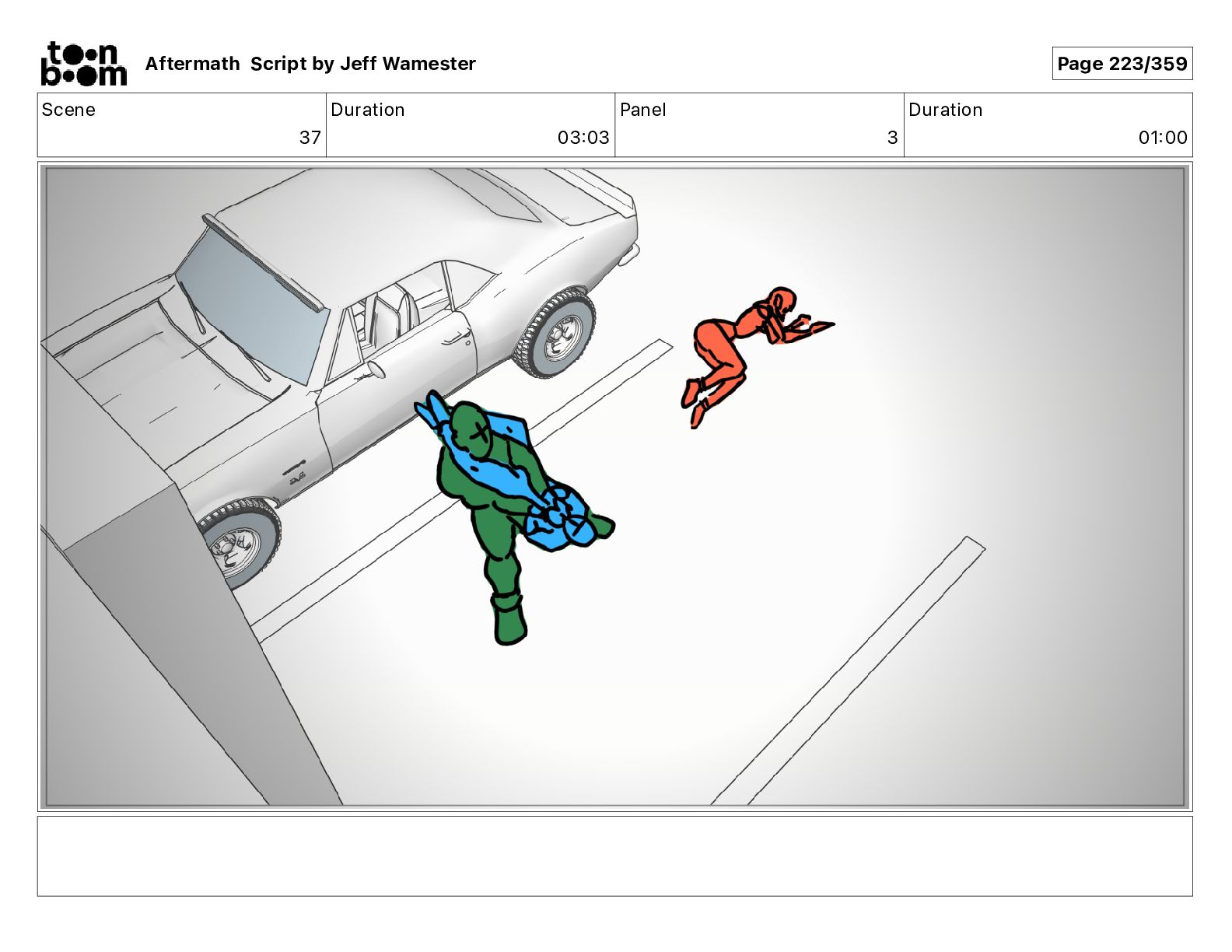Click the Toon Boom logo

coord(83,63)
